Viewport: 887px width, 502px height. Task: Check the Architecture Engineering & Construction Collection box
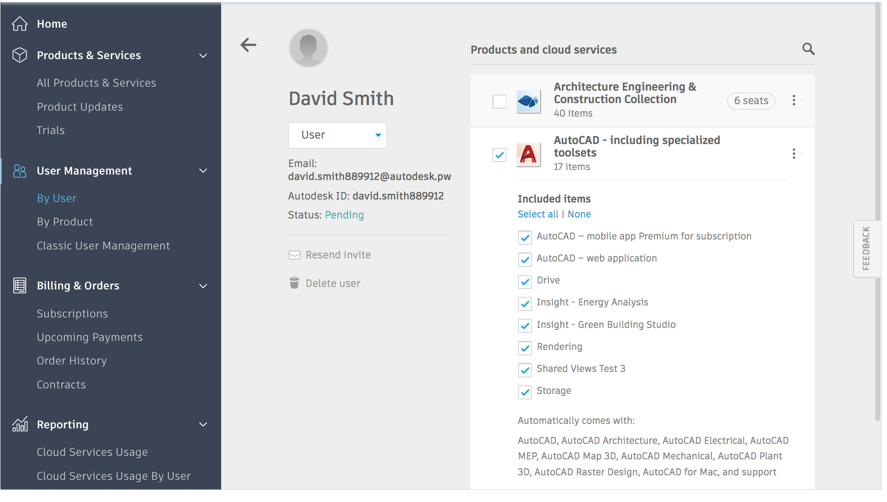pyautogui.click(x=500, y=101)
